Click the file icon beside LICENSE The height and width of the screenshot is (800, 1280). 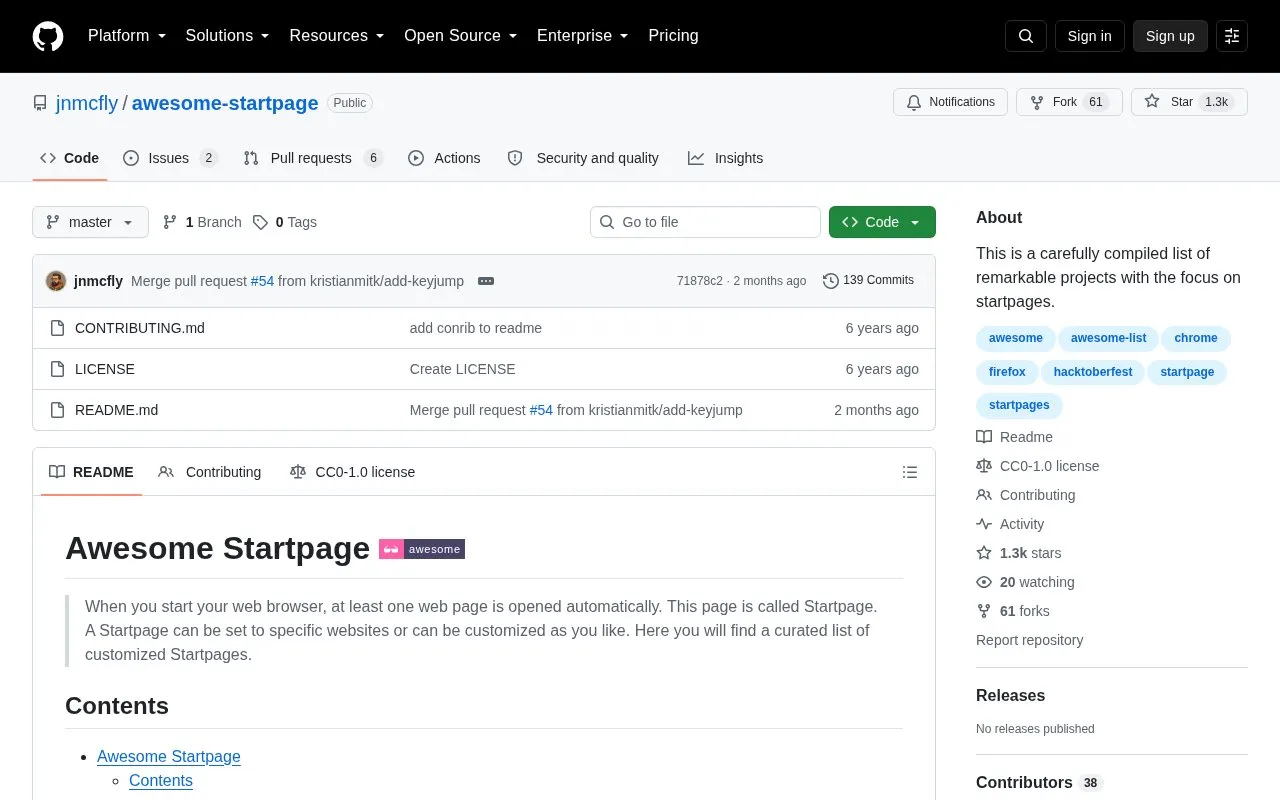[x=58, y=369]
